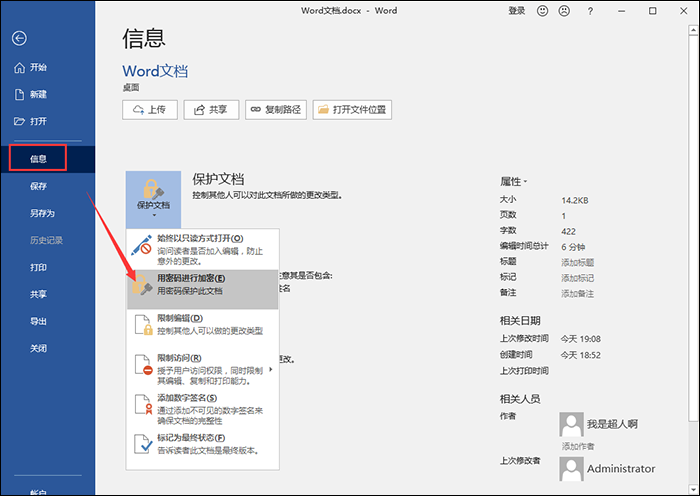This screenshot has width=700, height=496.
Task: Expand the 属性 properties dropdown
Action: coord(514,182)
